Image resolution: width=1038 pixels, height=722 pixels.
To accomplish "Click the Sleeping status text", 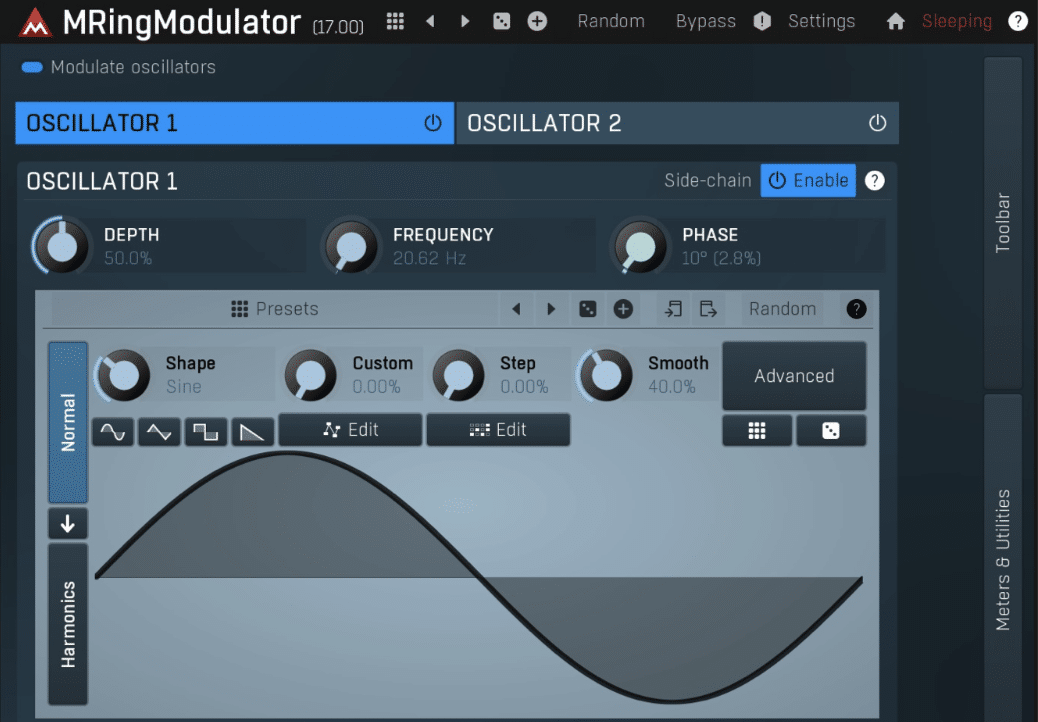I will click(957, 21).
